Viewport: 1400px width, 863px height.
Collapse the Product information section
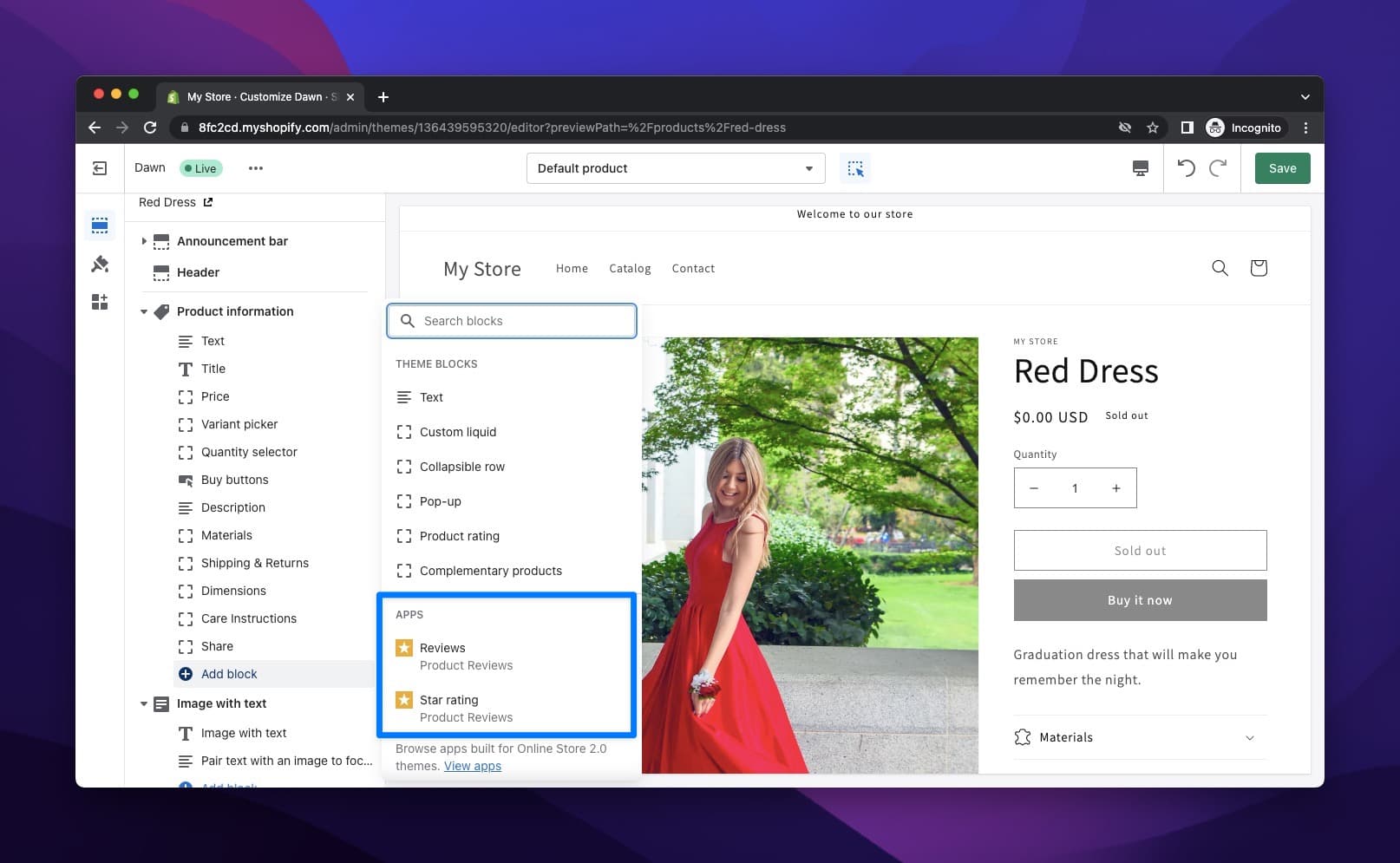coord(144,311)
